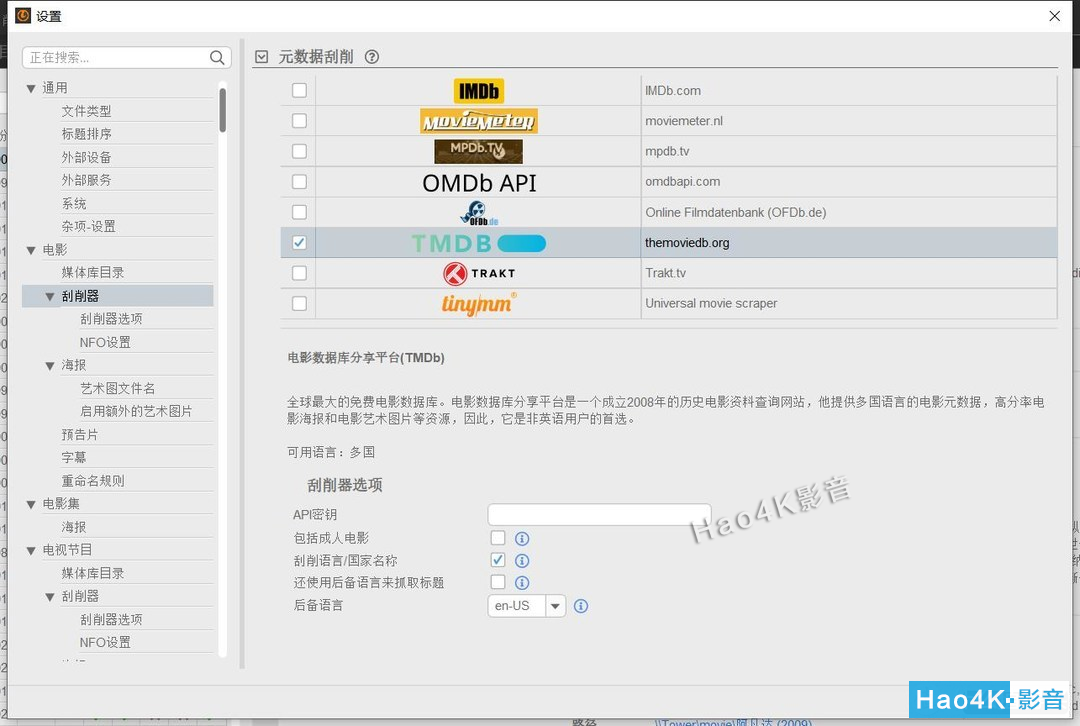Close the 设置 dialog
Viewport: 1080px width, 726px height.
click(1055, 16)
